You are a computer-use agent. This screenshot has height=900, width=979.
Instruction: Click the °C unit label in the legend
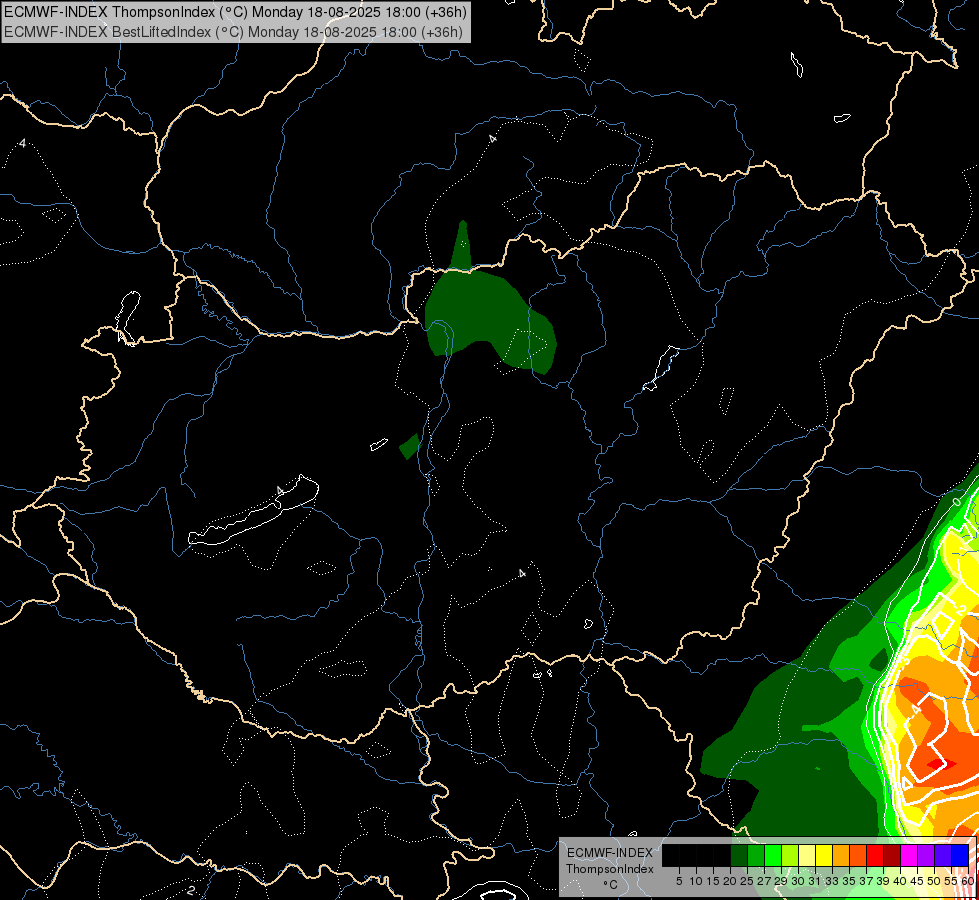pos(610,884)
